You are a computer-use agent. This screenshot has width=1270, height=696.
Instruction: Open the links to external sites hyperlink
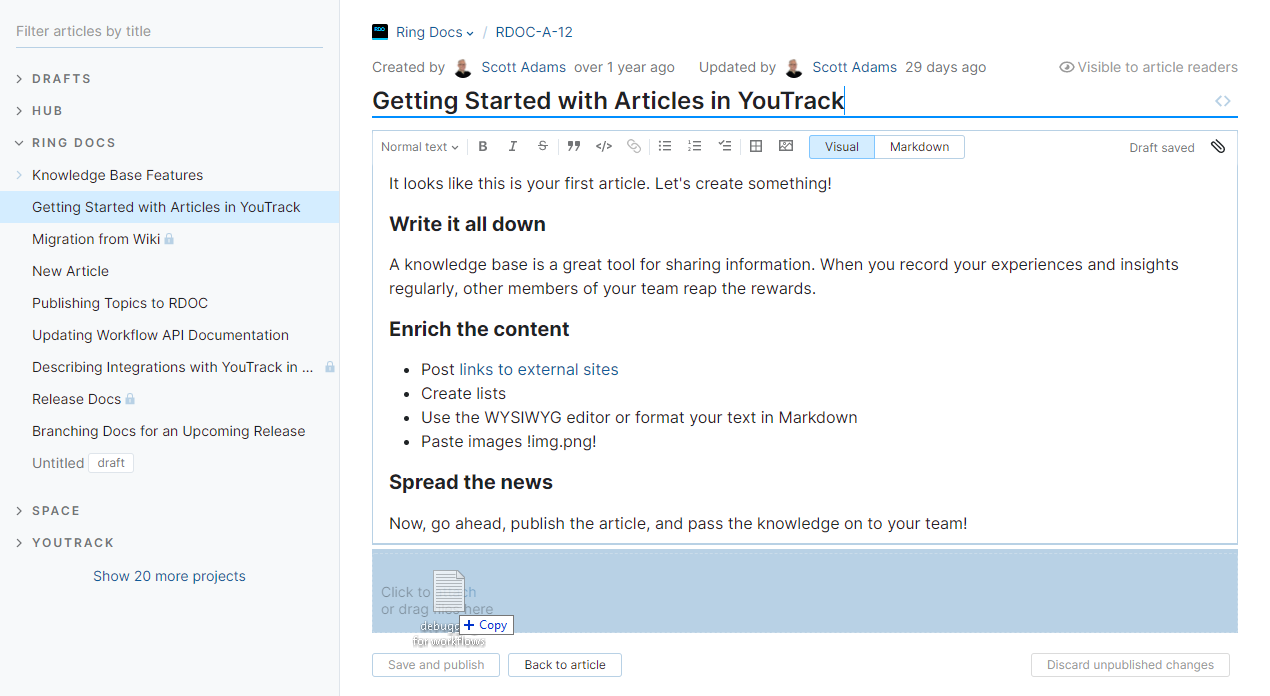(539, 370)
